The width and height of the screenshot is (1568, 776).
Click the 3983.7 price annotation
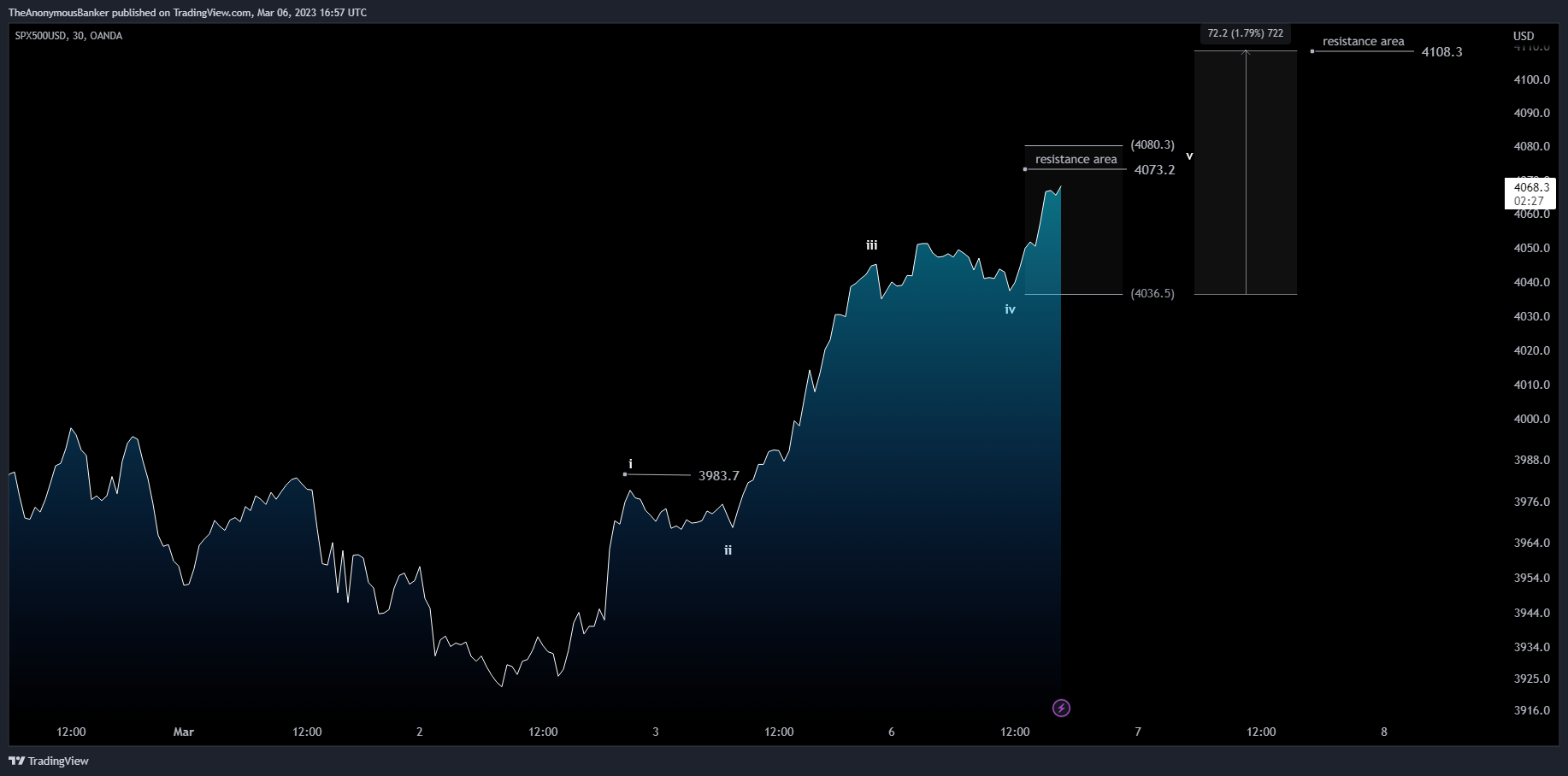click(718, 476)
